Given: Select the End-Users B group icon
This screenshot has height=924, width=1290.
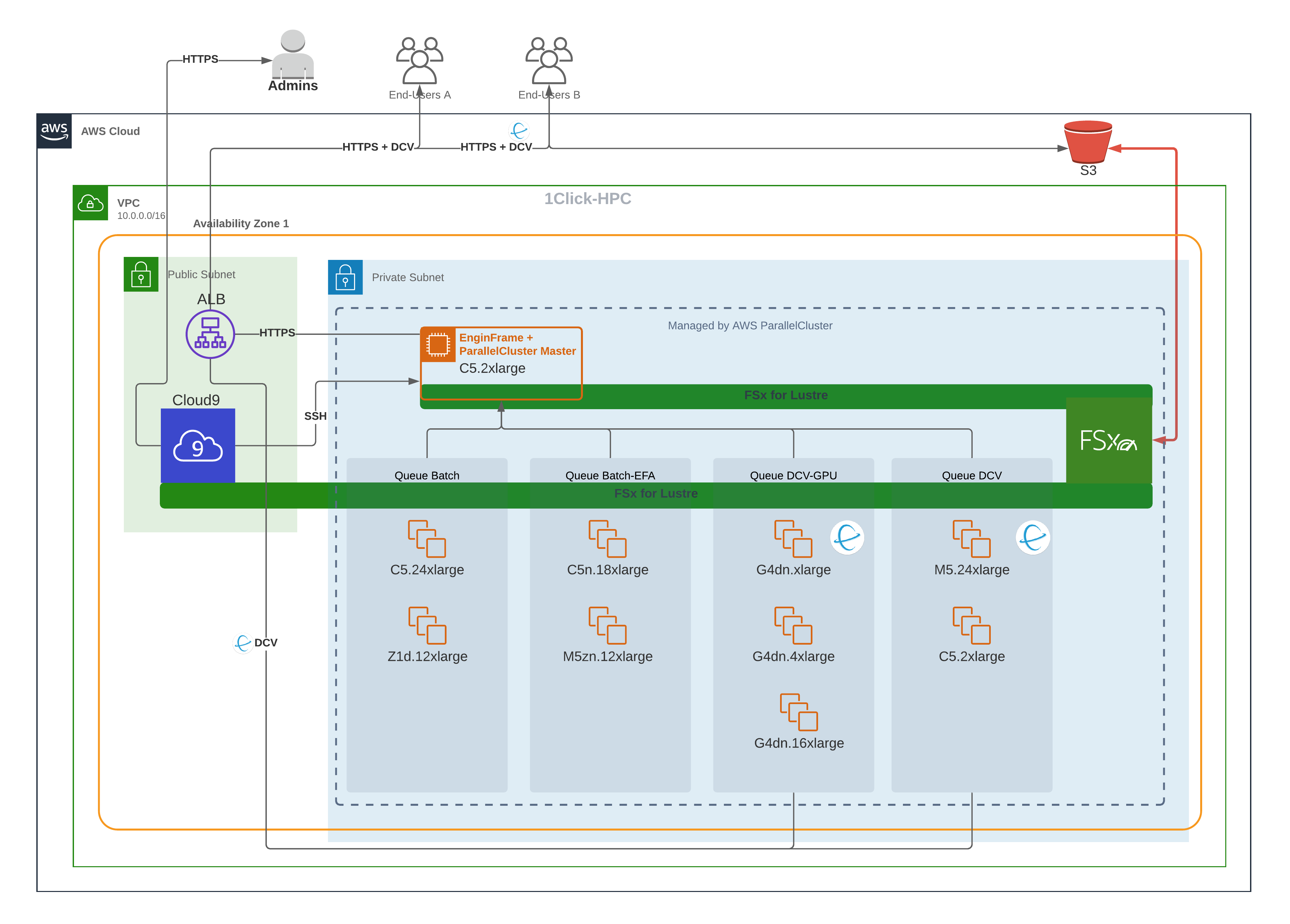Looking at the screenshot, I should [x=548, y=60].
